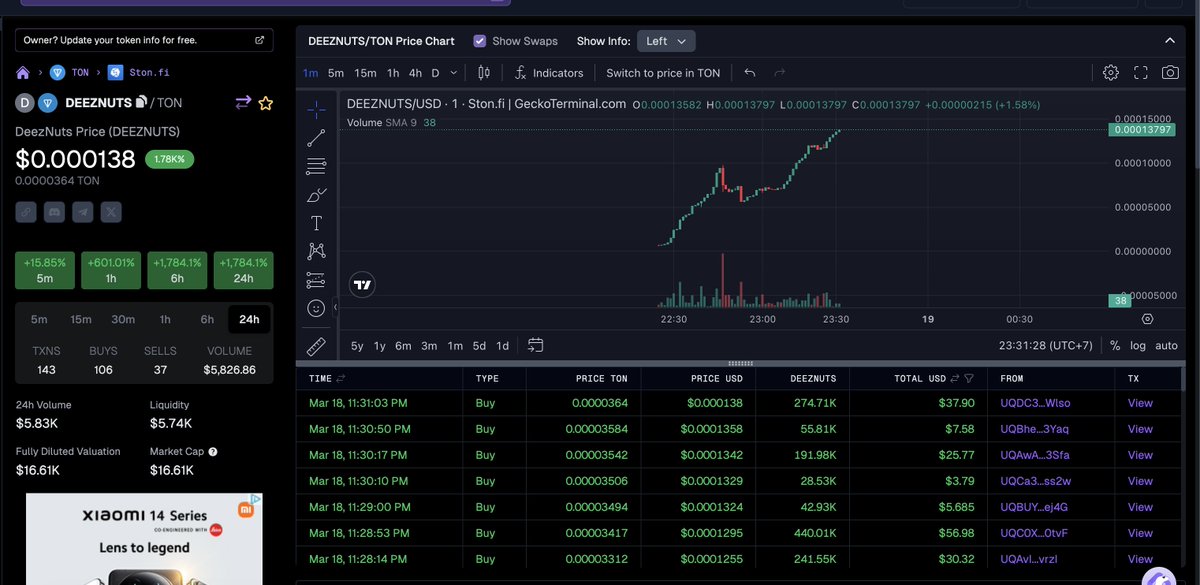Filter trades by total USD funnel icon

(x=969, y=379)
